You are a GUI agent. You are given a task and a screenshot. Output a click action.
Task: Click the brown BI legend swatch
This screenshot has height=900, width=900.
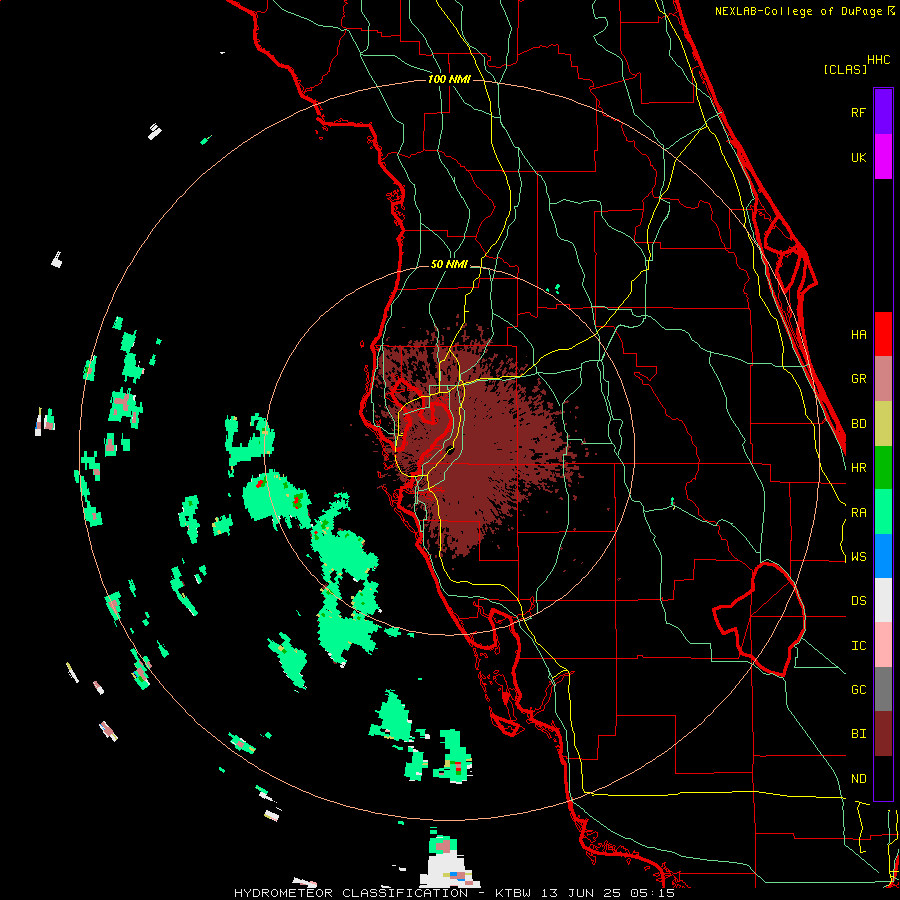[x=883, y=734]
